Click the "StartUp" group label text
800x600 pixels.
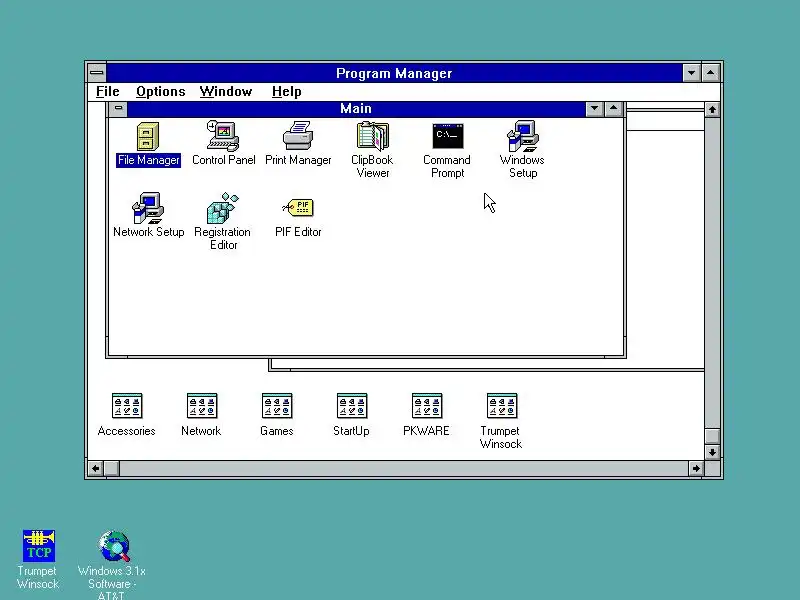tap(351, 431)
